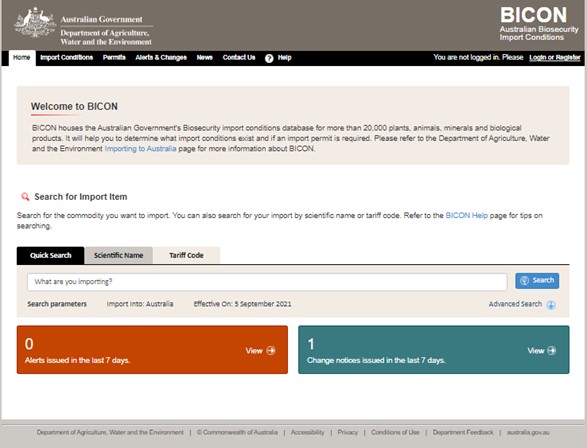Select the Quick Search tab

(51, 256)
